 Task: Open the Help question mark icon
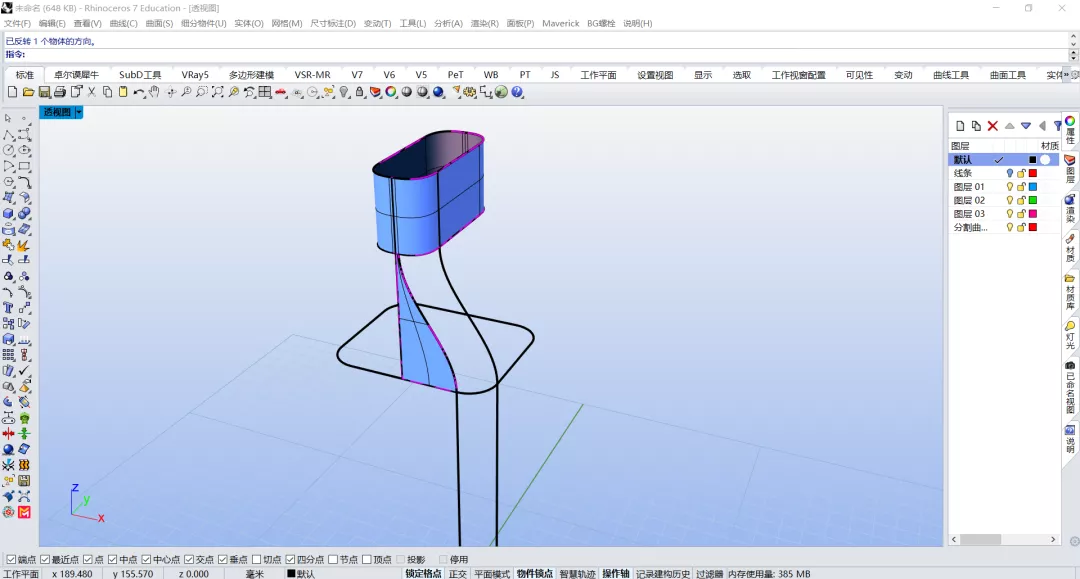(517, 92)
